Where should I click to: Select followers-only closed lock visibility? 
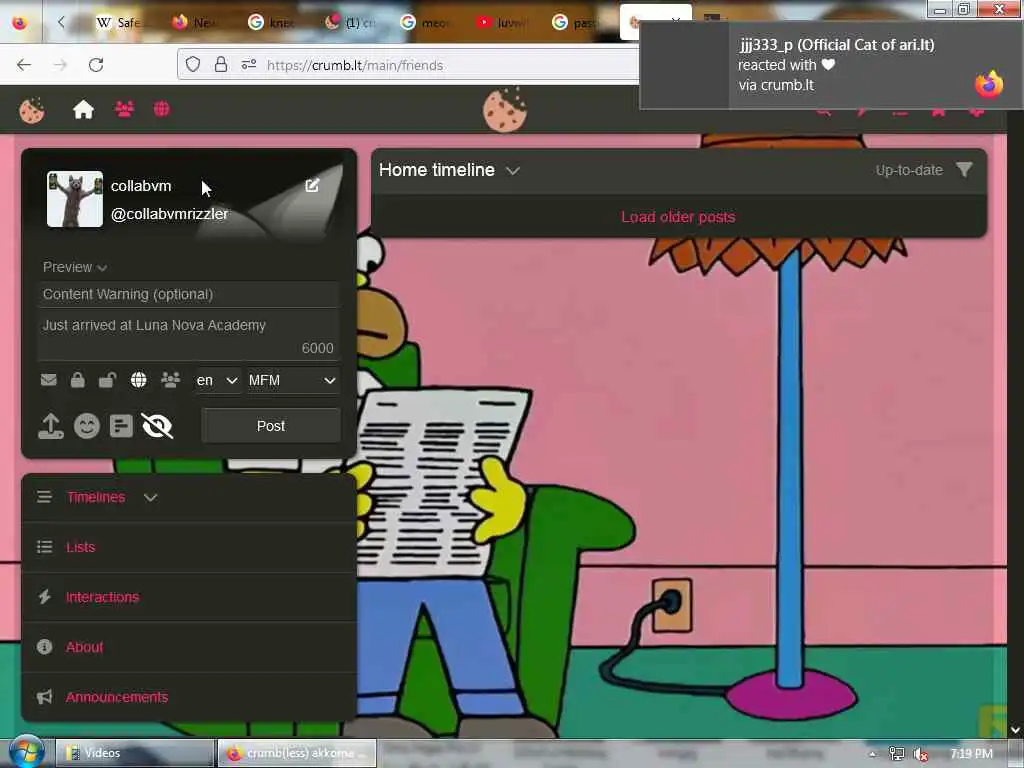[78, 380]
